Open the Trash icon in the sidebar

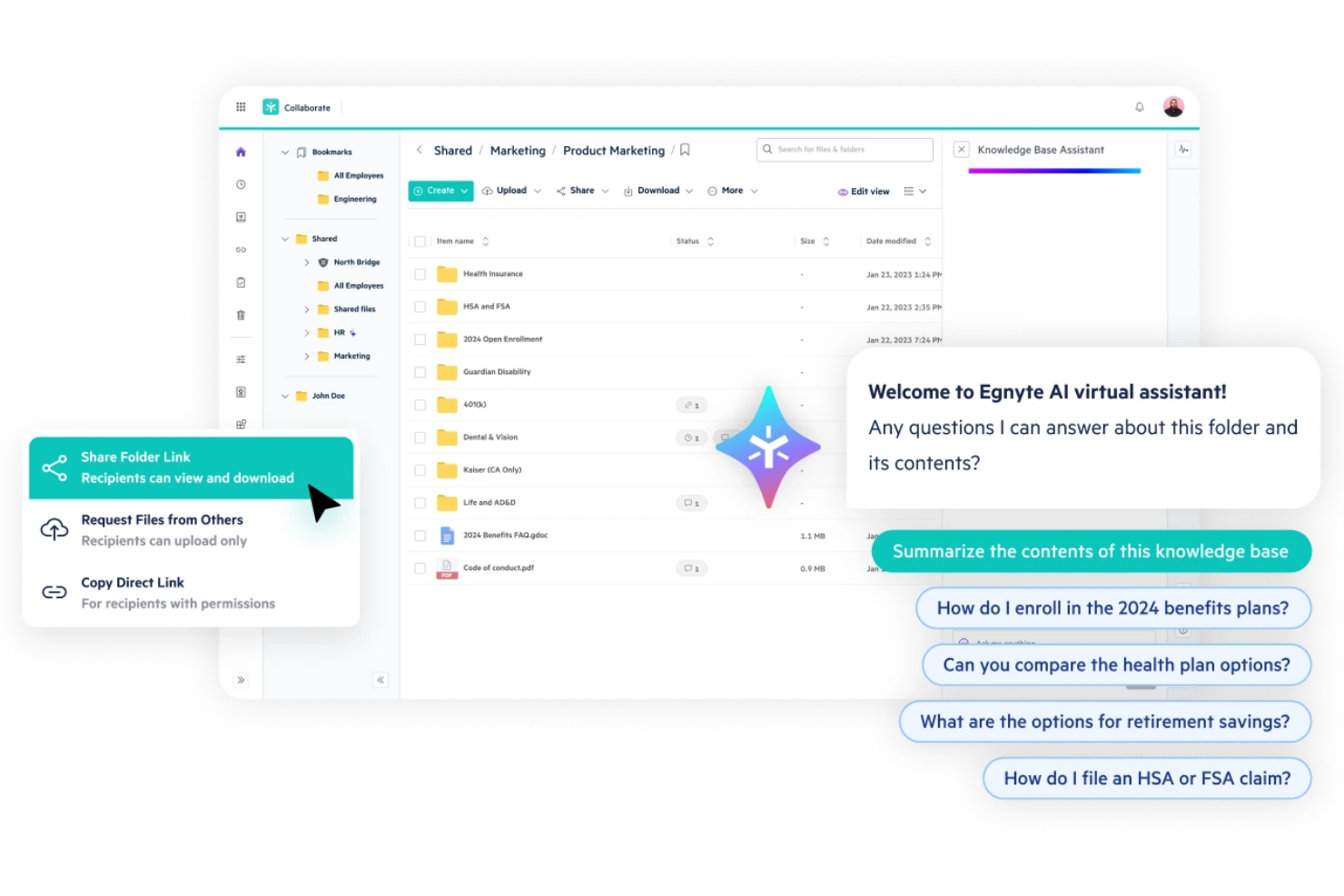point(241,315)
